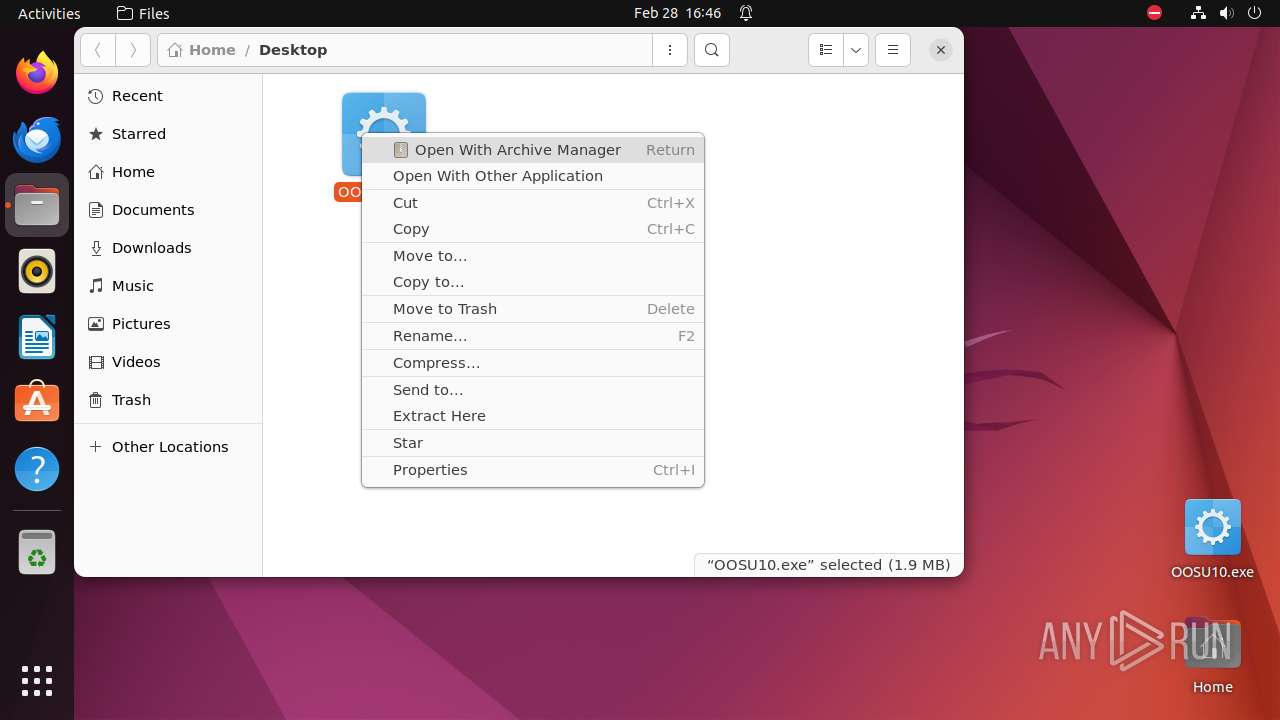The width and height of the screenshot is (1280, 720).
Task: Click the red do-not-disturb tray icon
Action: 1154,13
